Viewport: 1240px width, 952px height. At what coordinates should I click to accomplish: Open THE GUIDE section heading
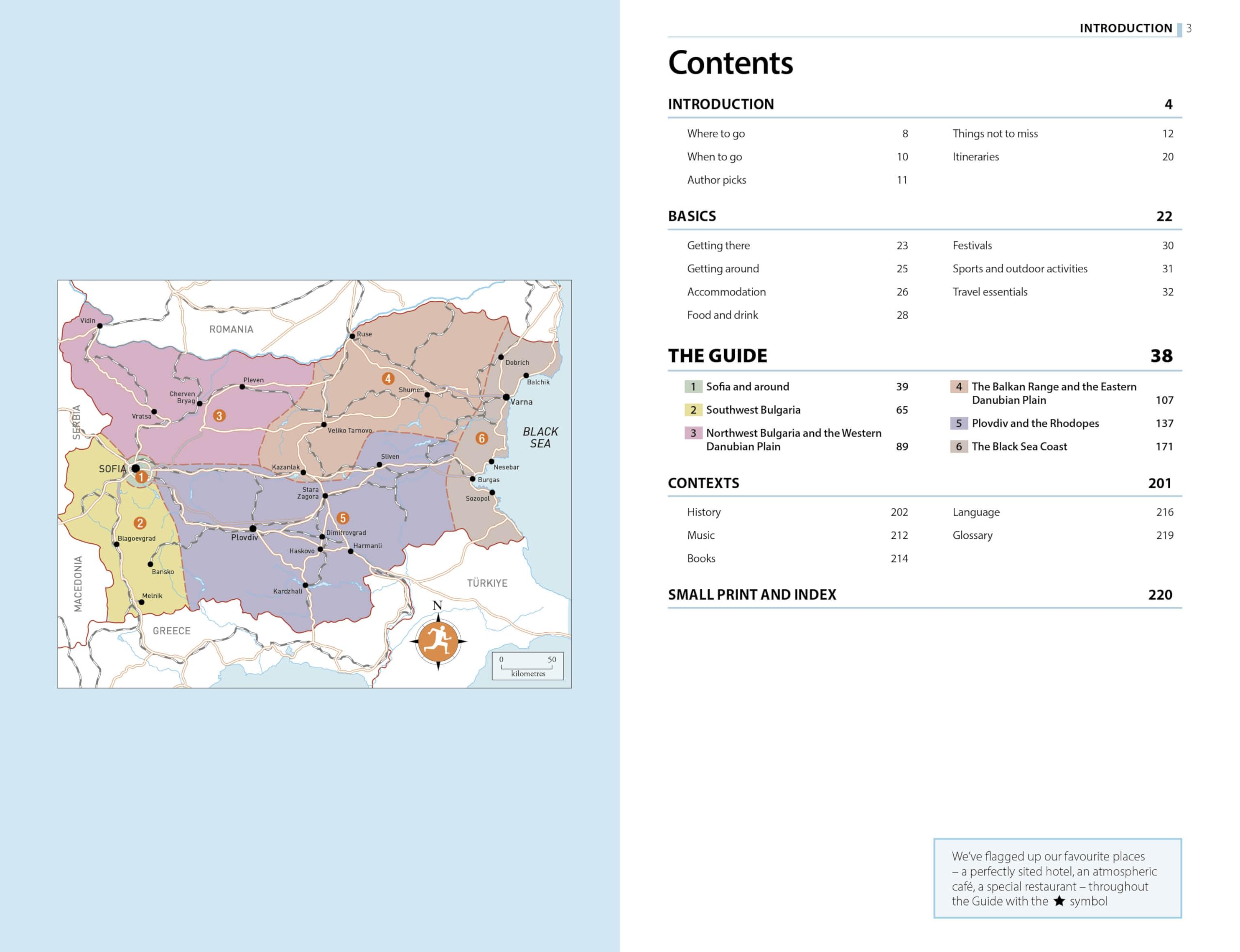coord(717,356)
